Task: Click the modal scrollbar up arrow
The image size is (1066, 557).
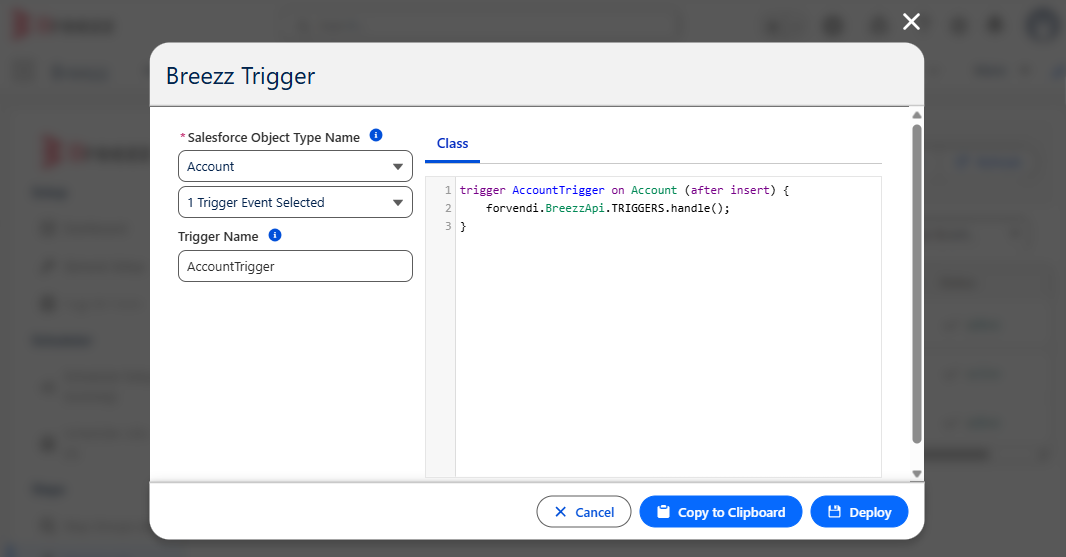Action: 916,115
